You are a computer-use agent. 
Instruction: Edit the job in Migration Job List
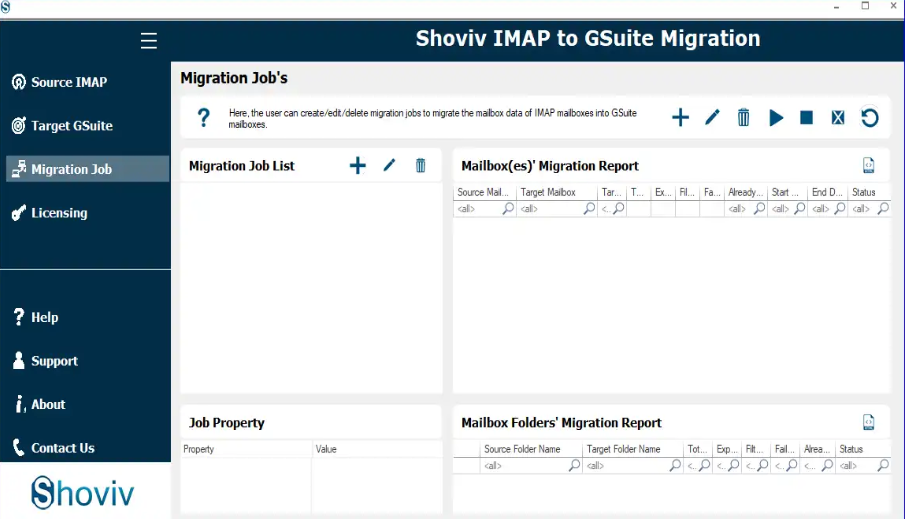pyautogui.click(x=390, y=166)
